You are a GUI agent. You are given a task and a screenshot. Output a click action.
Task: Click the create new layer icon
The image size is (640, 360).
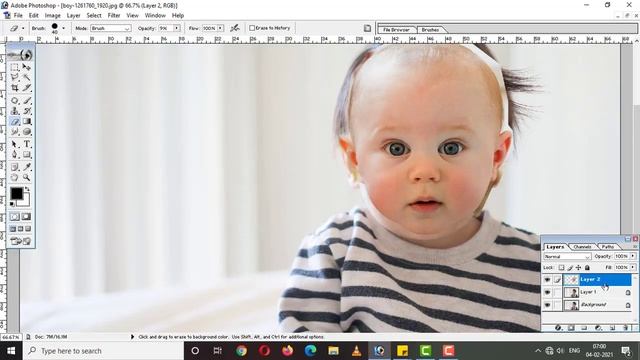pos(612,328)
